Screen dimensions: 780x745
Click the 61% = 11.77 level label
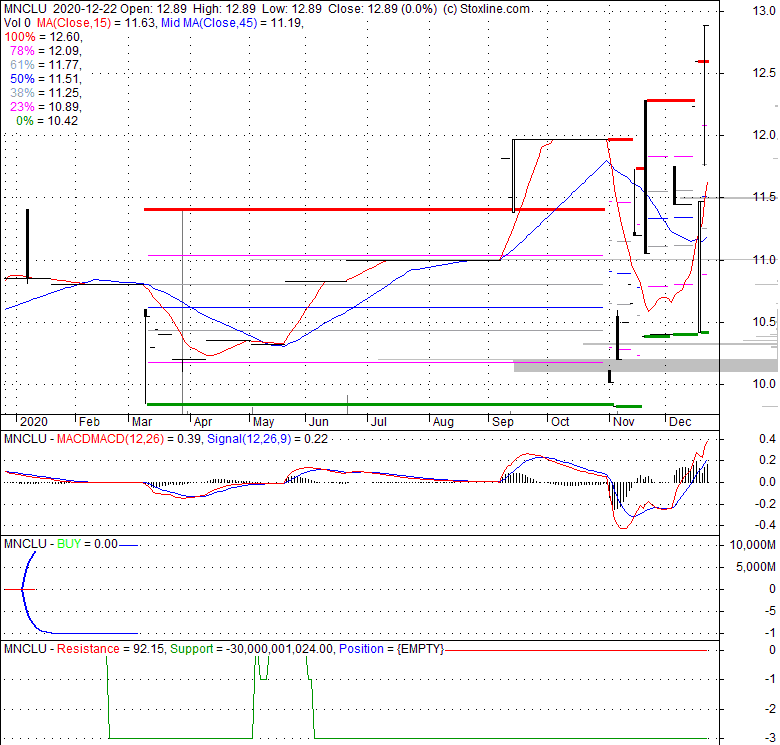[x=46, y=65]
